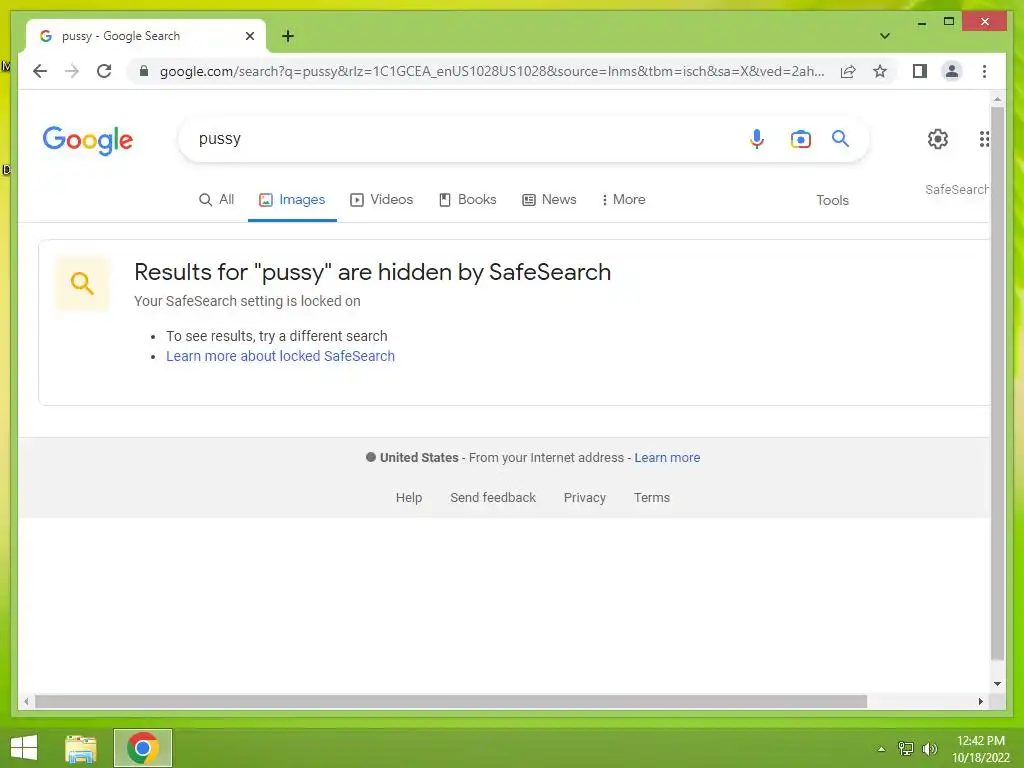Click the horizontal scrollbar thumb
The image size is (1024, 768).
tap(451, 701)
